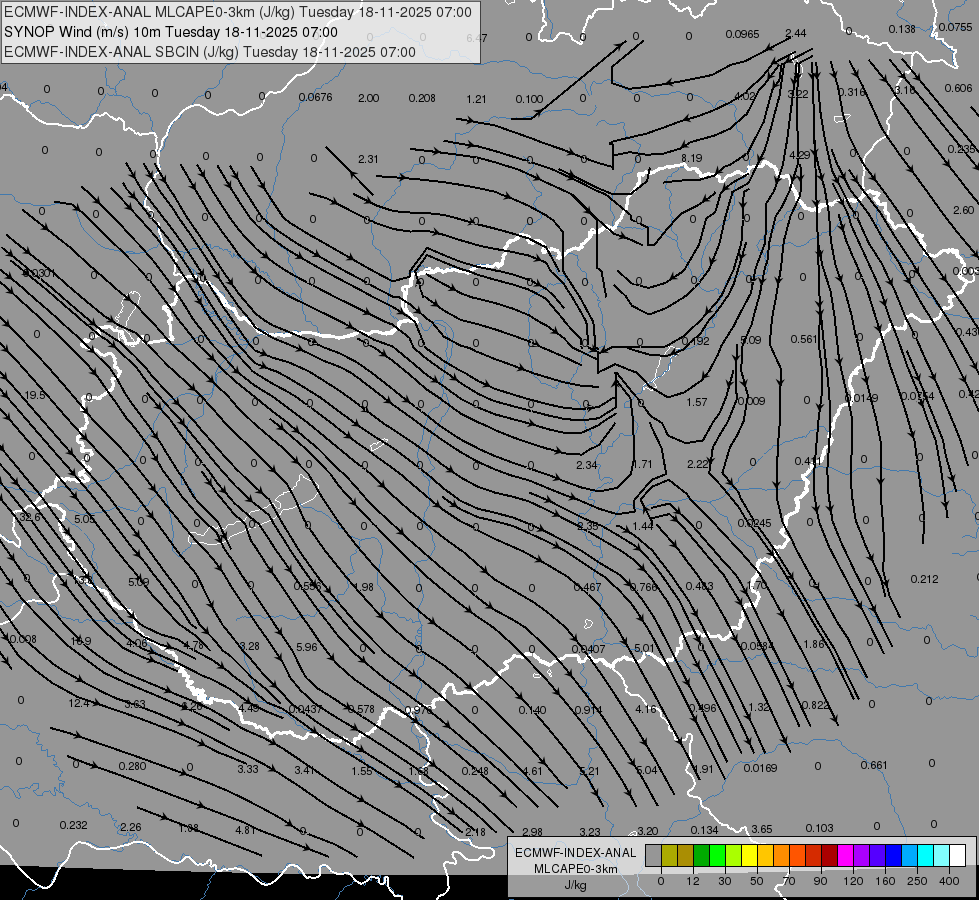This screenshot has width=979, height=900.
Task: Click the map value 2.44
Action: [x=795, y=33]
